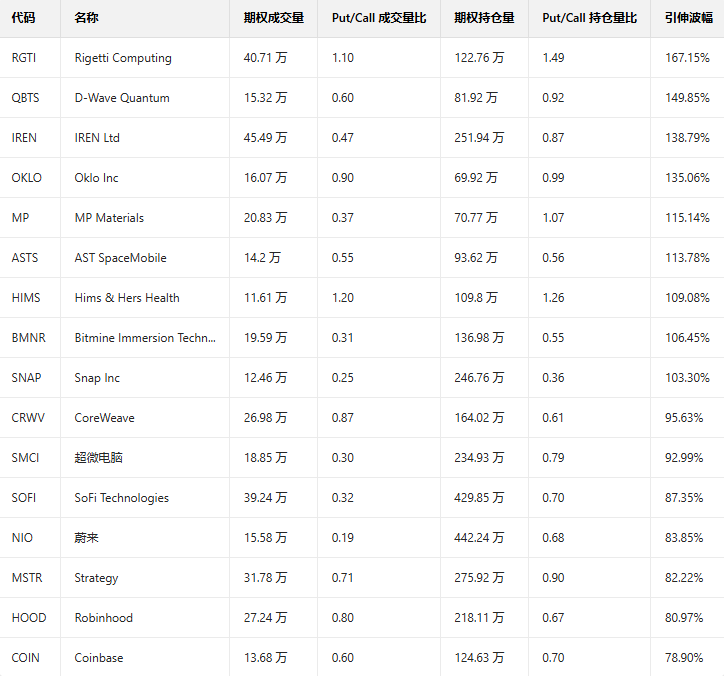This screenshot has width=724, height=676.
Task: Click the 名称 column header
Action: [x=86, y=18]
